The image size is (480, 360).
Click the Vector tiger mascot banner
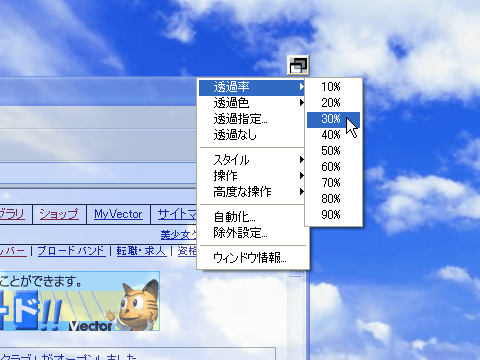[x=79, y=301]
